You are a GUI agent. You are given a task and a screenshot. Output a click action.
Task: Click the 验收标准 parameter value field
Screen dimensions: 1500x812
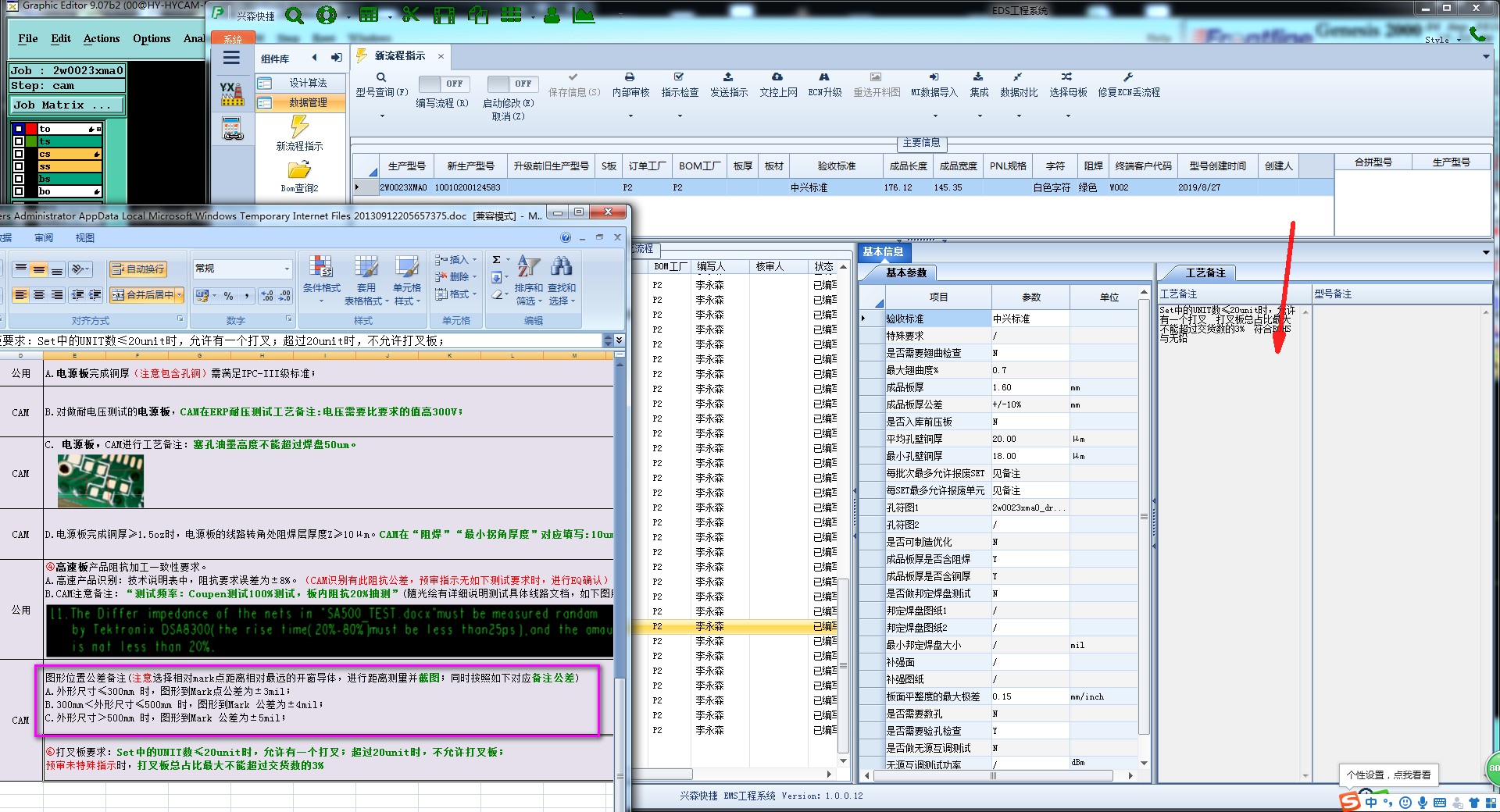[1030, 319]
